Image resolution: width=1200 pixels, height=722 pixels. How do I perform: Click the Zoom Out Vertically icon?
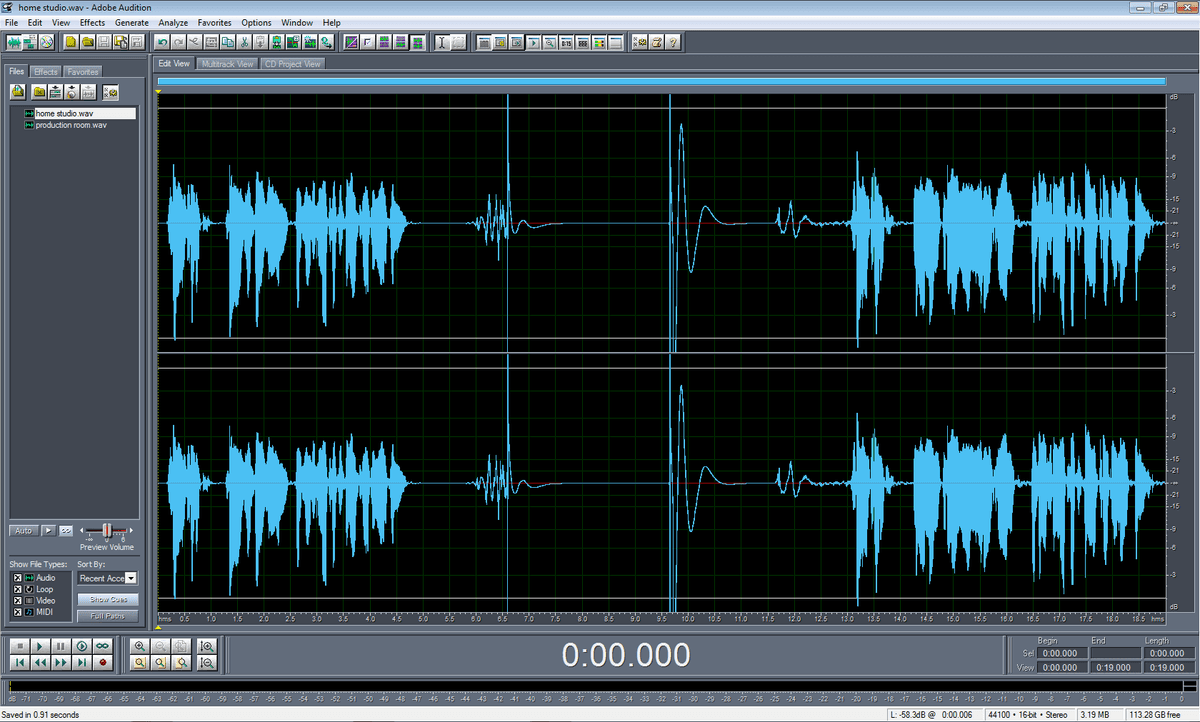pyautogui.click(x=207, y=662)
